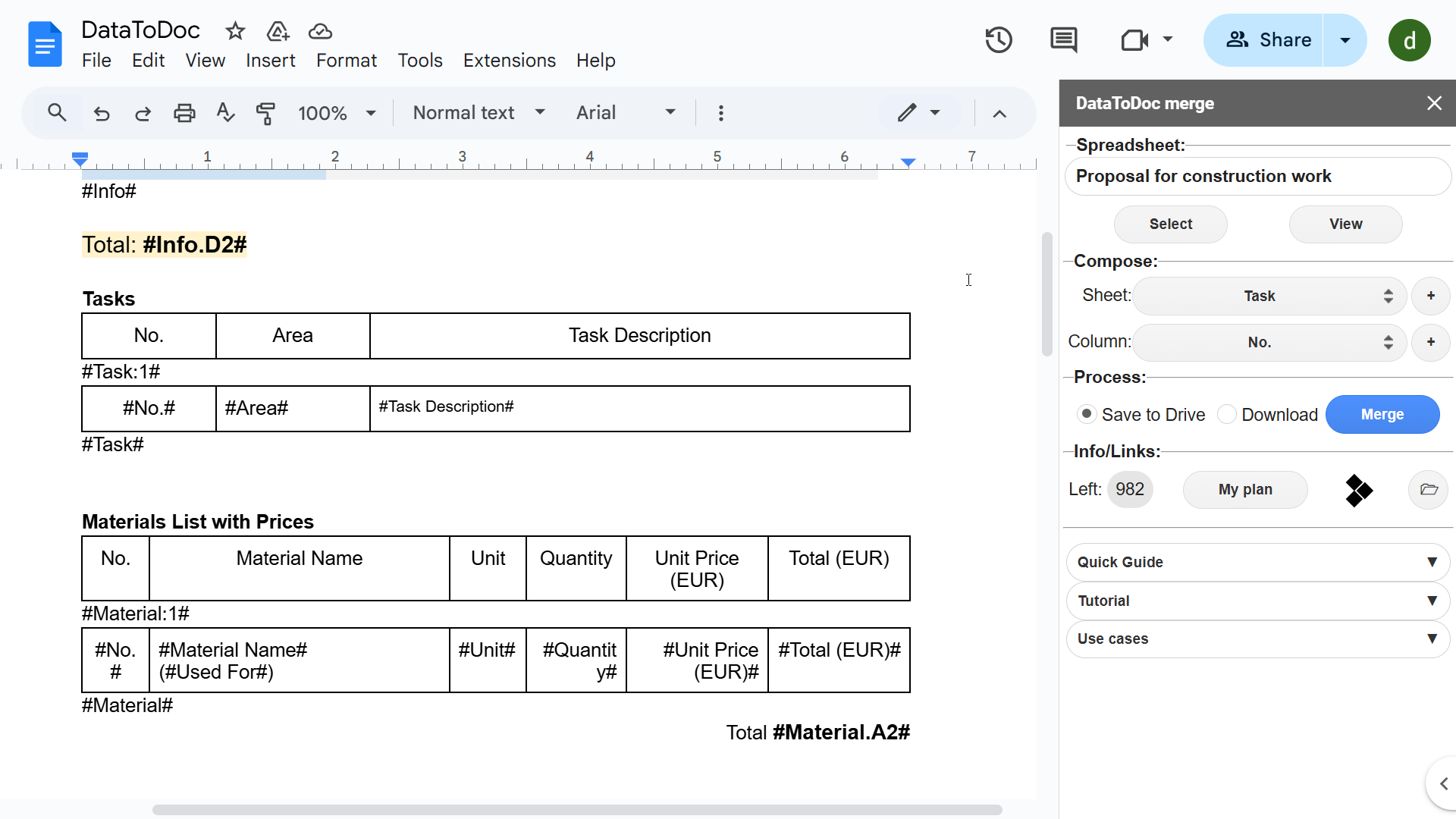This screenshot has width=1456, height=819.
Task: Open the Share options dropdown arrow
Action: tap(1345, 40)
